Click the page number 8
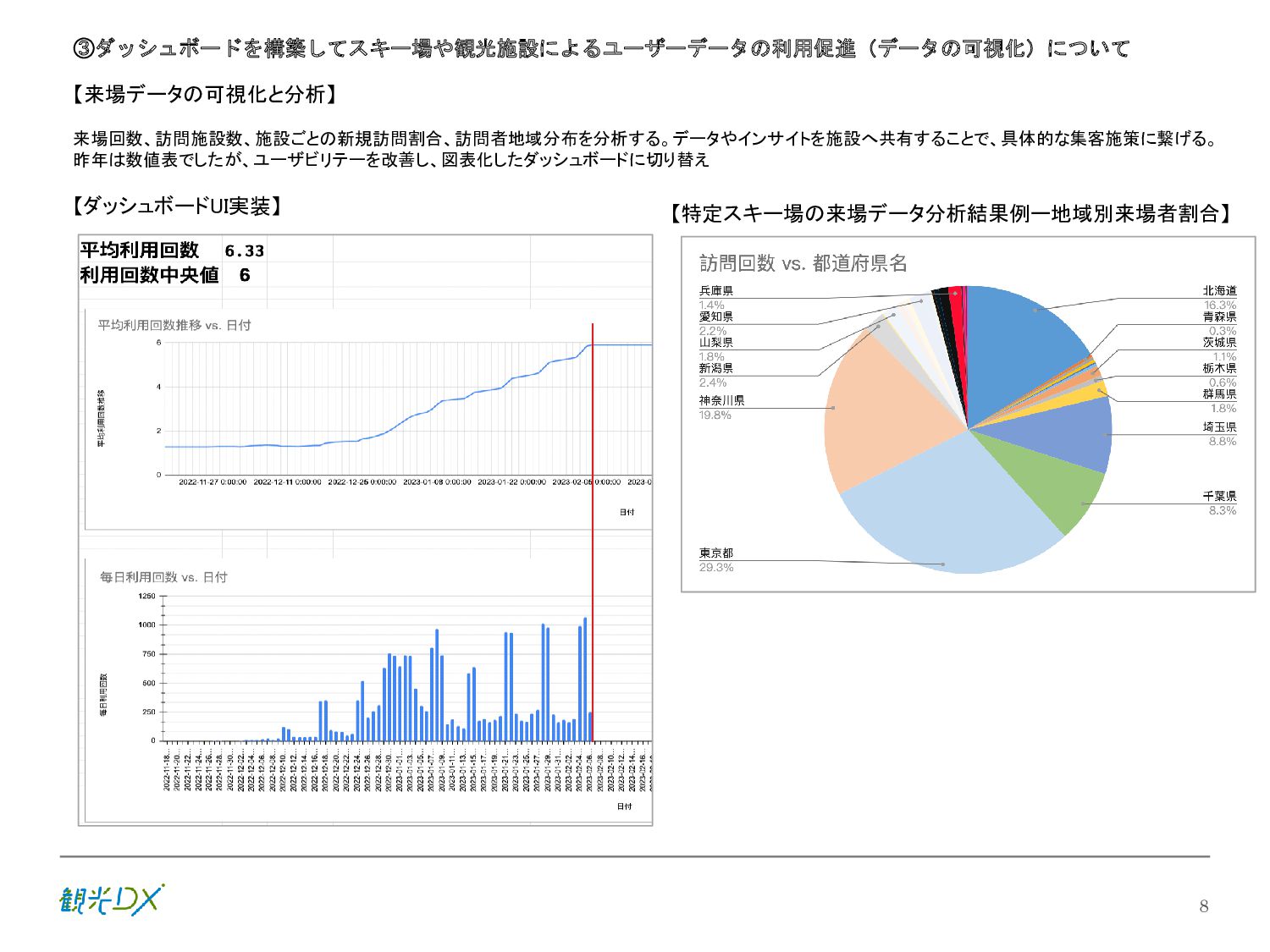The height and width of the screenshot is (952, 1270). pyautogui.click(x=1204, y=906)
